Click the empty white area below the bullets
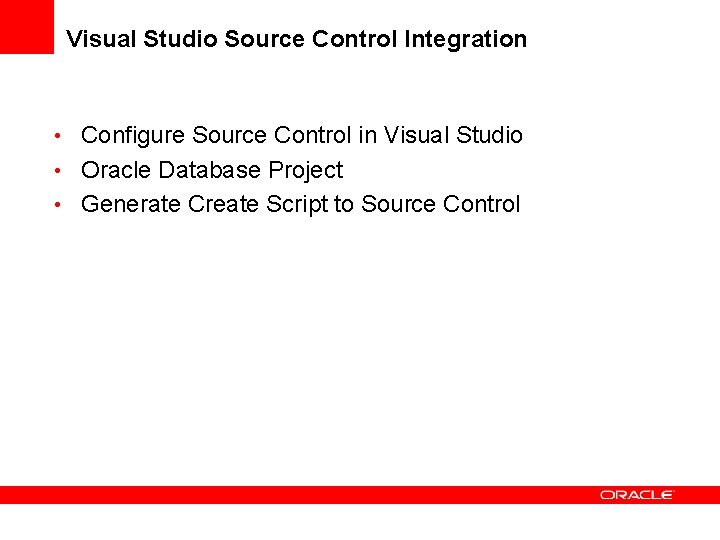The width and height of the screenshot is (720, 540). (360, 350)
